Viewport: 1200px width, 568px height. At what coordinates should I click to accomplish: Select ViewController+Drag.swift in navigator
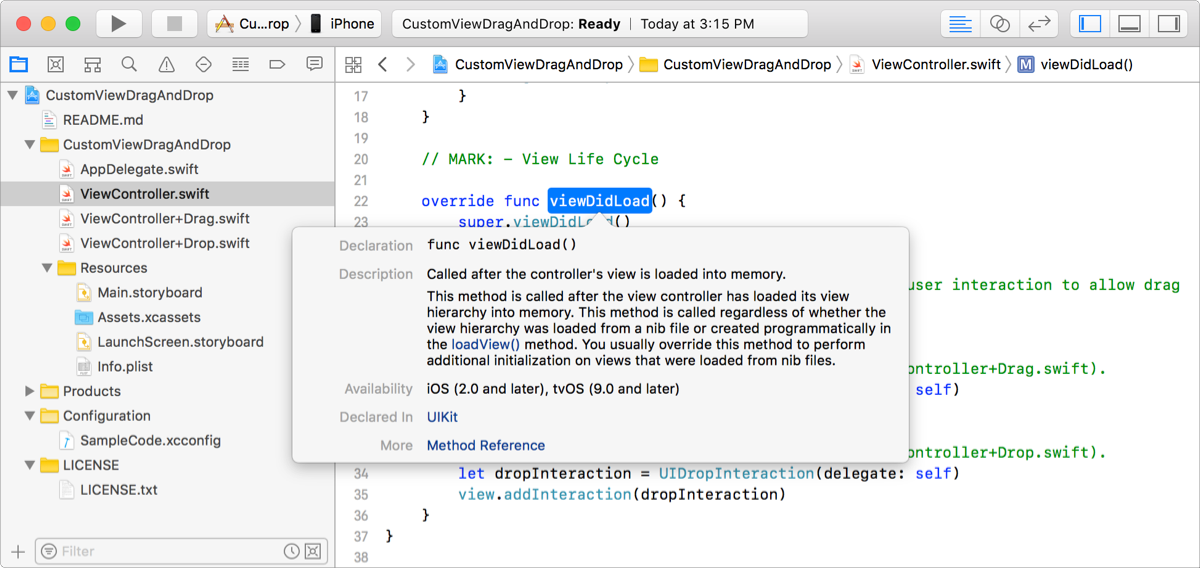click(164, 218)
